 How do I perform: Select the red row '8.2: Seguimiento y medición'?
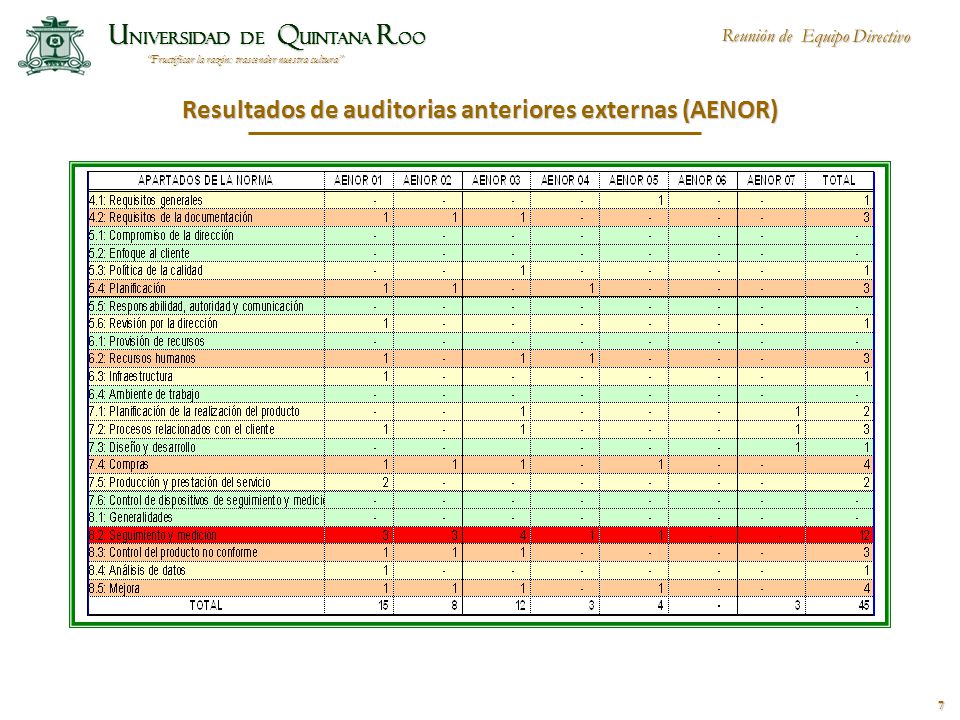pyautogui.click(x=481, y=535)
